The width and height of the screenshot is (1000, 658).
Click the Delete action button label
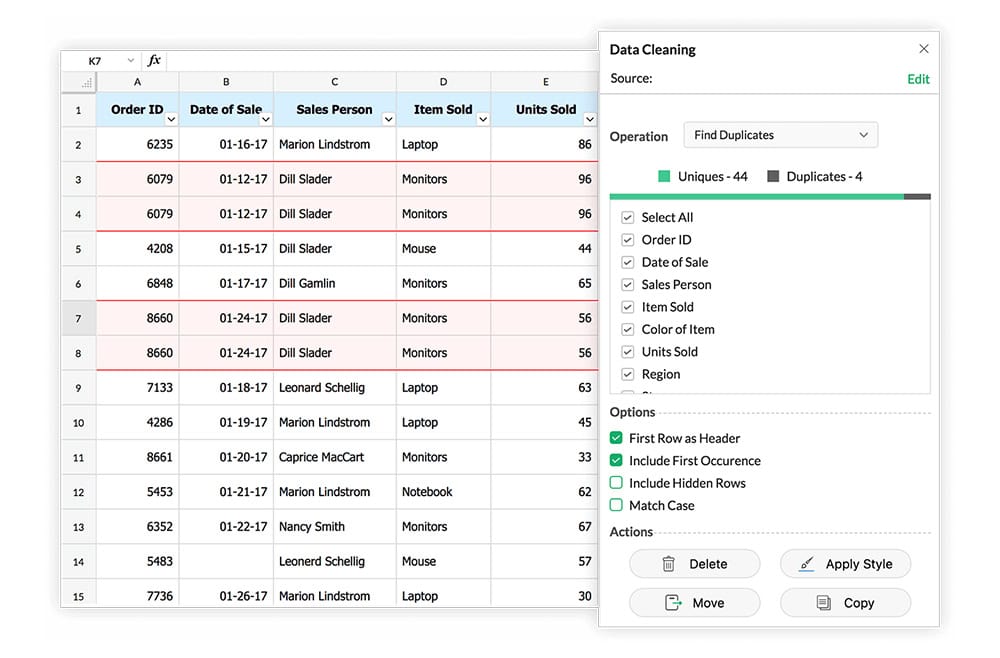click(x=708, y=564)
